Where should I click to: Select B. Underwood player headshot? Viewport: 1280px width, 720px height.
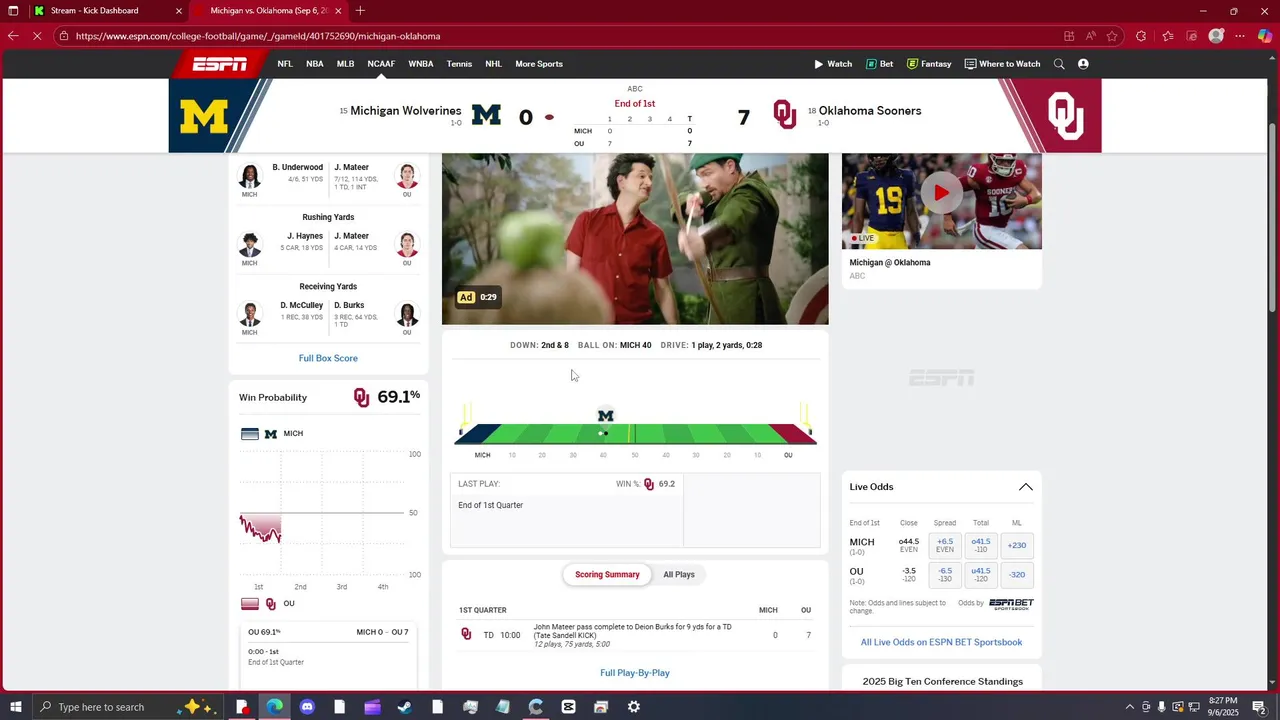pyautogui.click(x=250, y=176)
